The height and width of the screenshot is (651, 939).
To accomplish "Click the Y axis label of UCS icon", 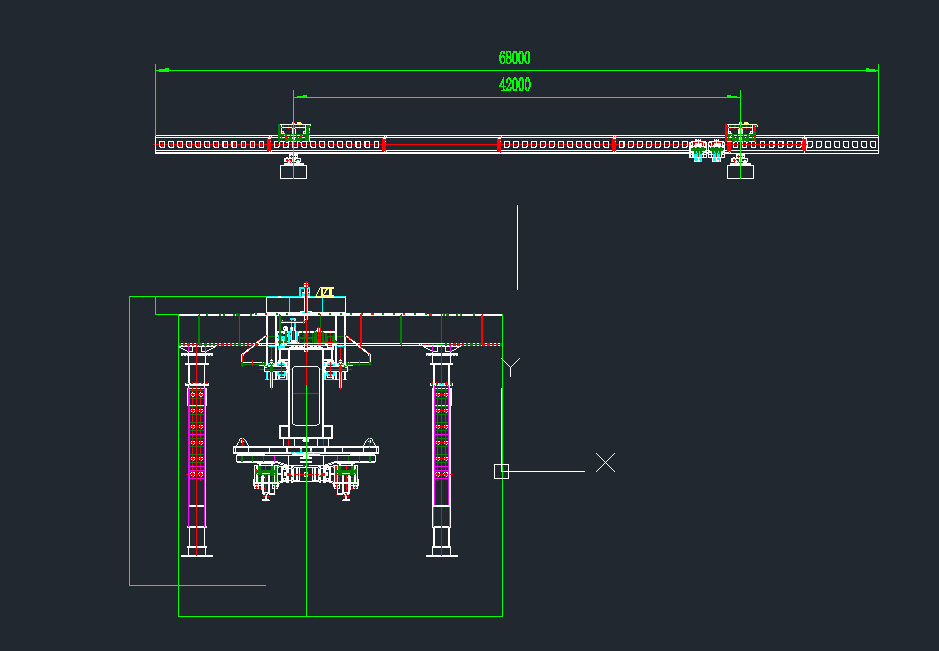I will pyautogui.click(x=511, y=367).
